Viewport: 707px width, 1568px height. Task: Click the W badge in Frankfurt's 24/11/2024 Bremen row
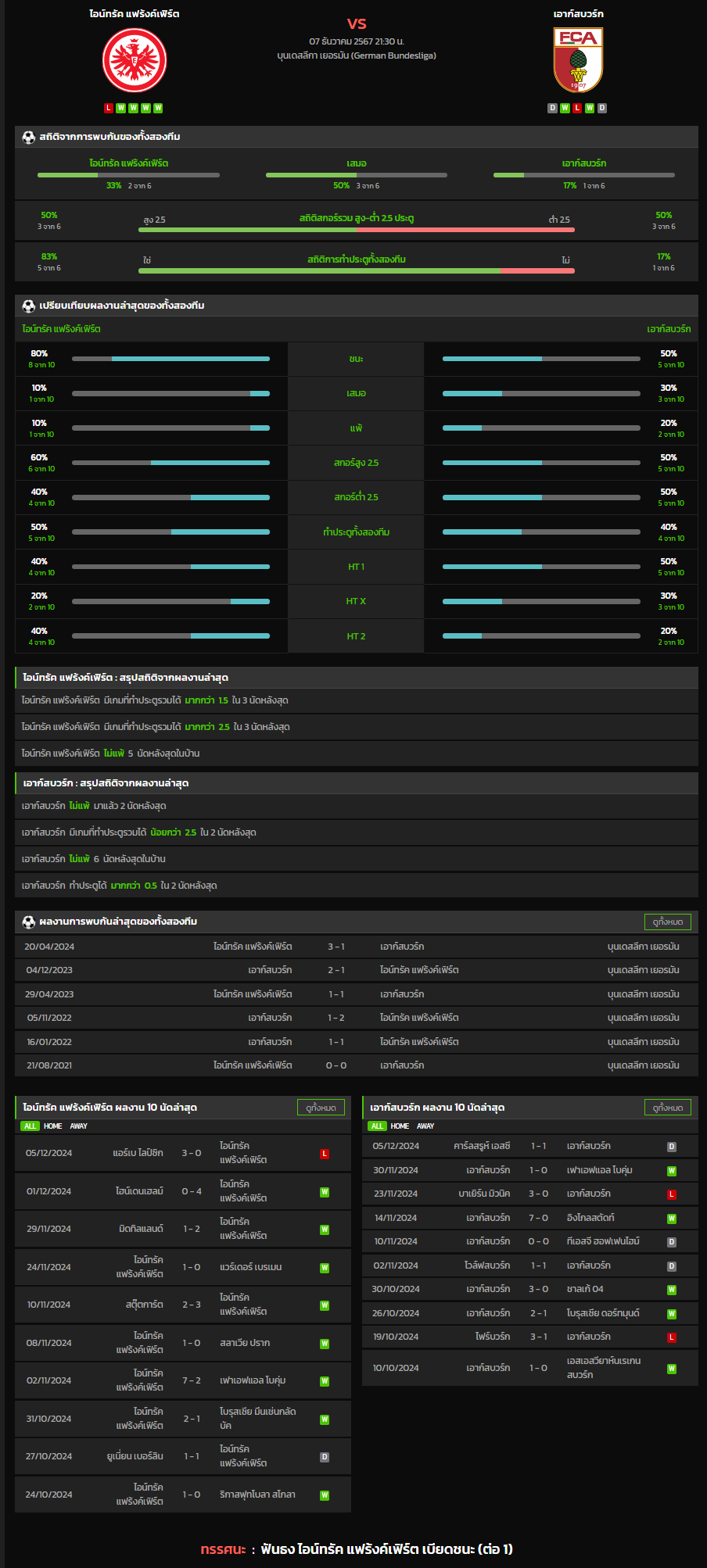(325, 1268)
